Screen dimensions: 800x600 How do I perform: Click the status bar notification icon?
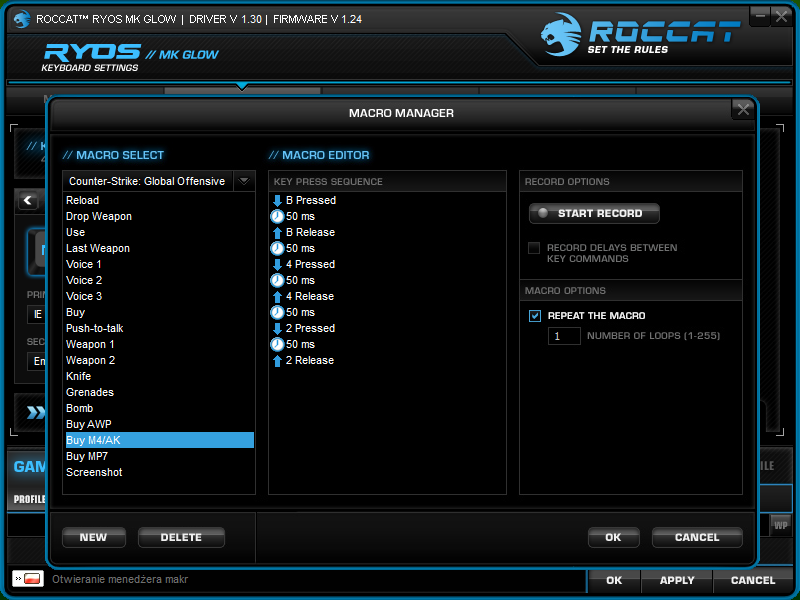point(28,579)
